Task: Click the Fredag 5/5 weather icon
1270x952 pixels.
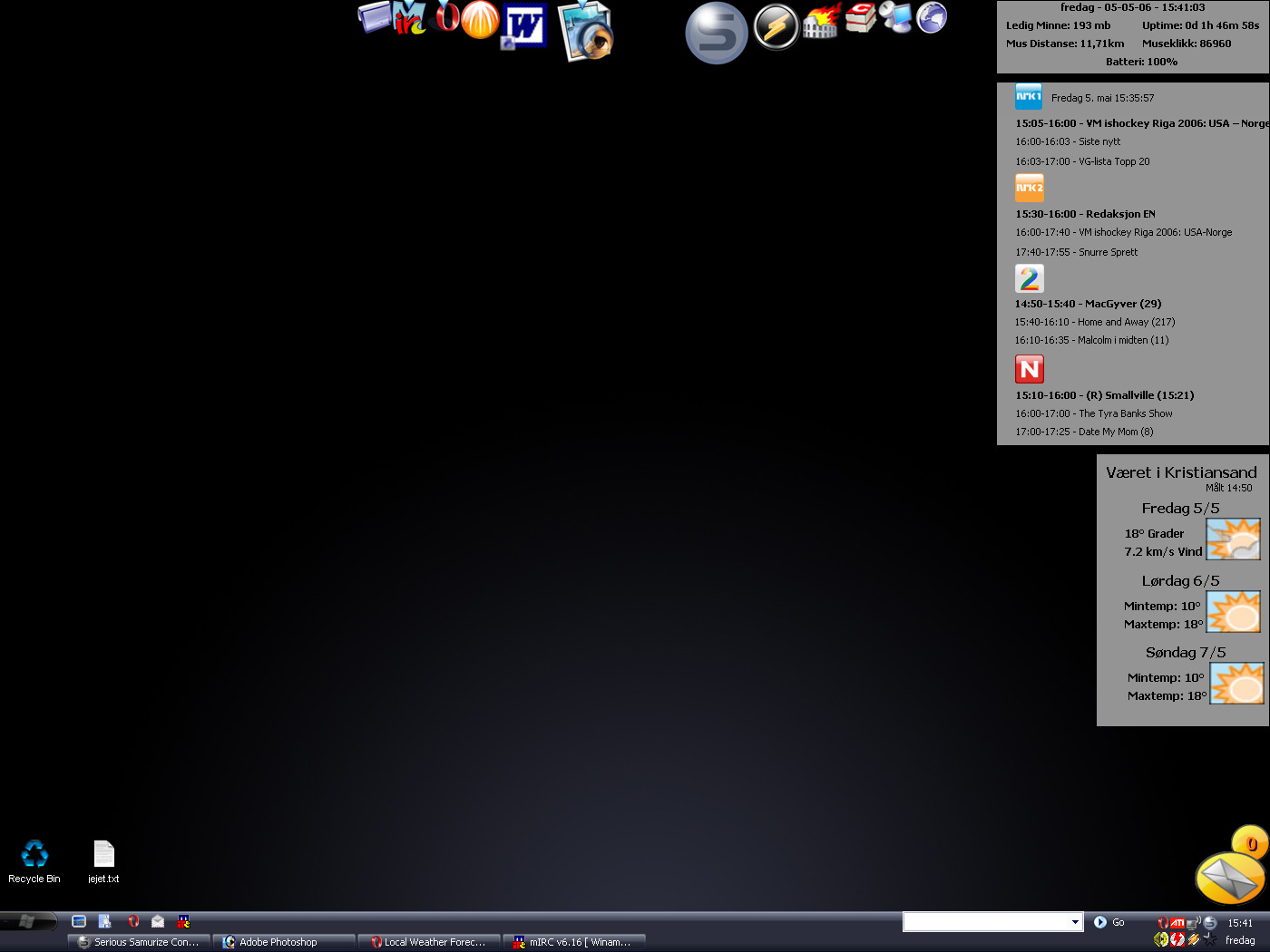Action: point(1233,539)
